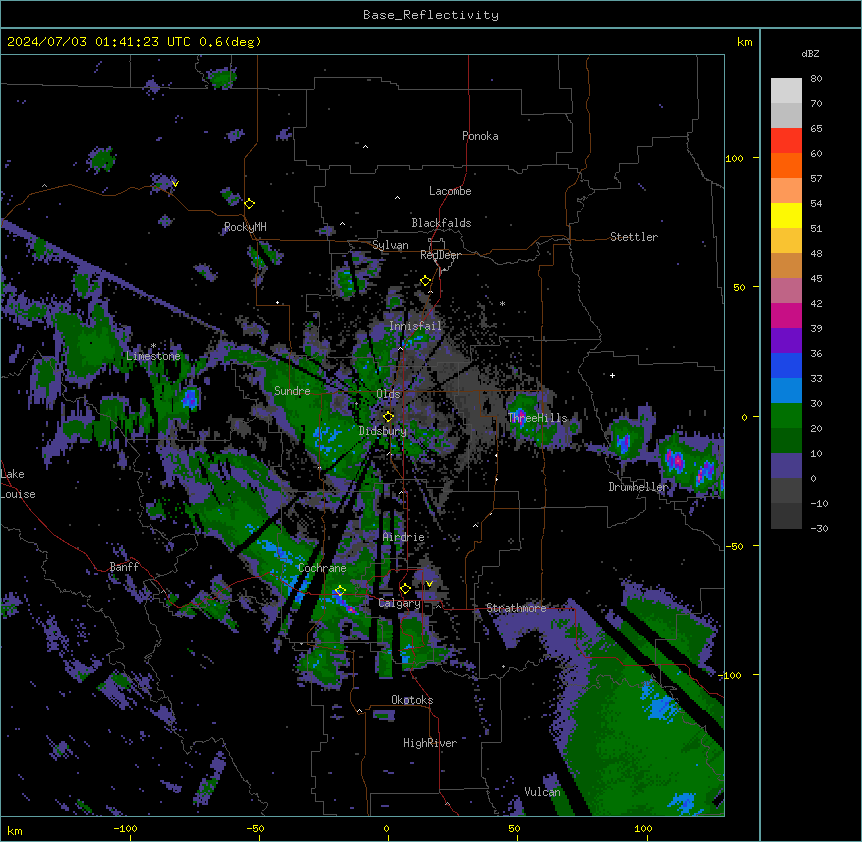Pick the light gray 80-70 dBZ legend swatch
Screen dimensions: 862x842
(x=786, y=90)
